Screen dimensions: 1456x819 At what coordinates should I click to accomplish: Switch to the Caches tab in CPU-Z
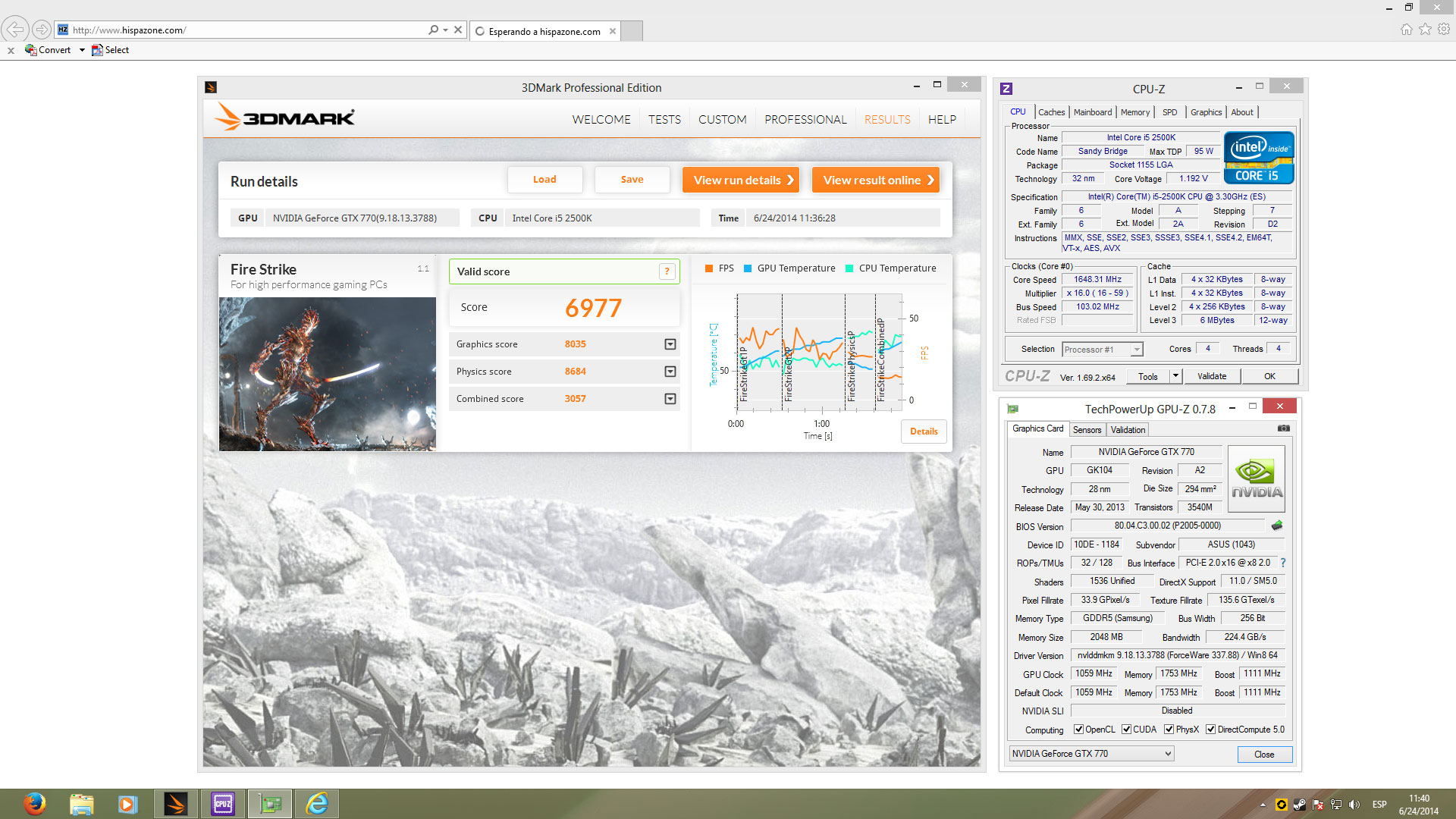pyautogui.click(x=1051, y=112)
